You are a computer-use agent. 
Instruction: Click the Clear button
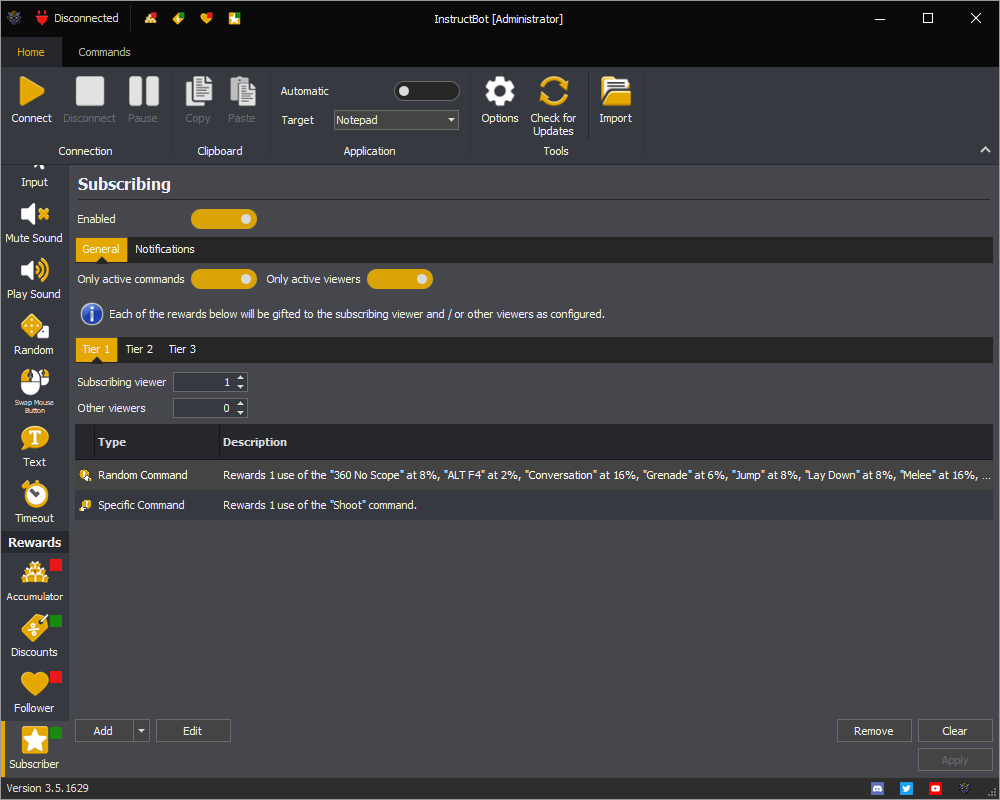click(955, 731)
